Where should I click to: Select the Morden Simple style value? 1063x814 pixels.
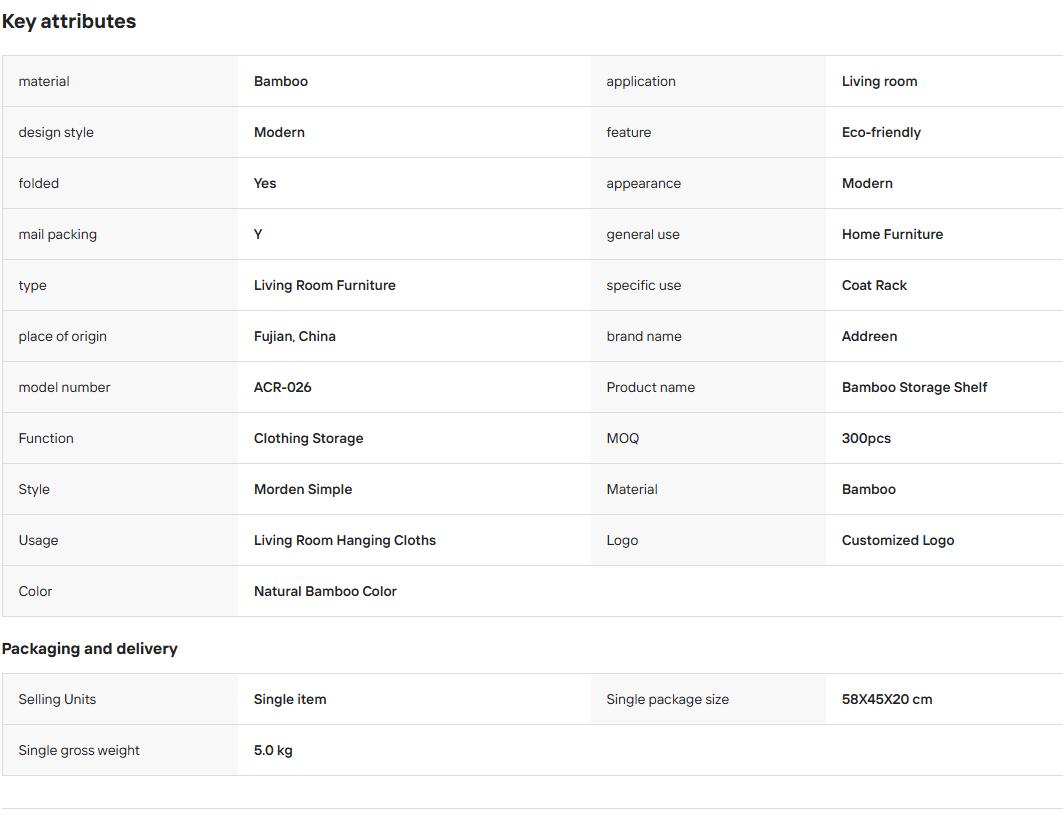(303, 489)
